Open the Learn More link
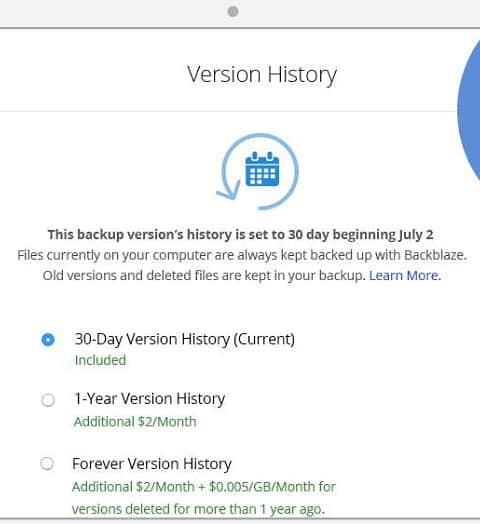This screenshot has width=480, height=524. [405, 275]
